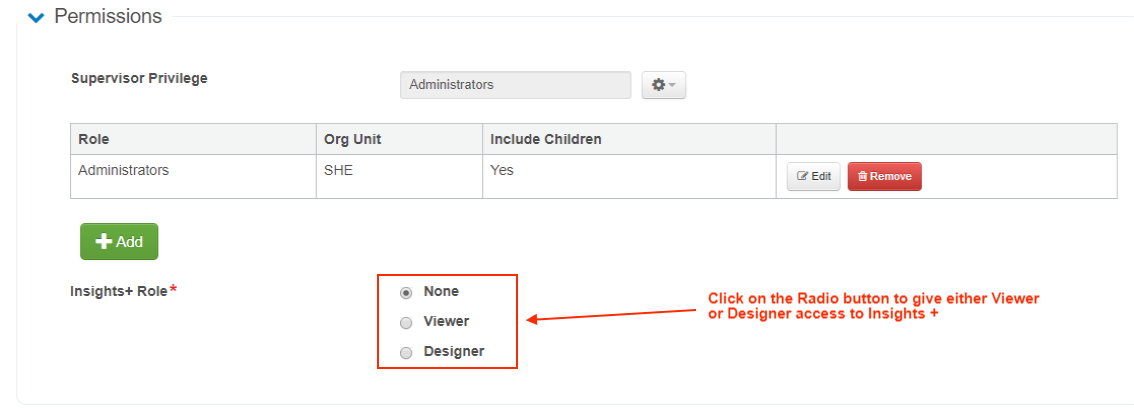
Task: Collapse the Permissions section chevron
Action: pos(36,18)
